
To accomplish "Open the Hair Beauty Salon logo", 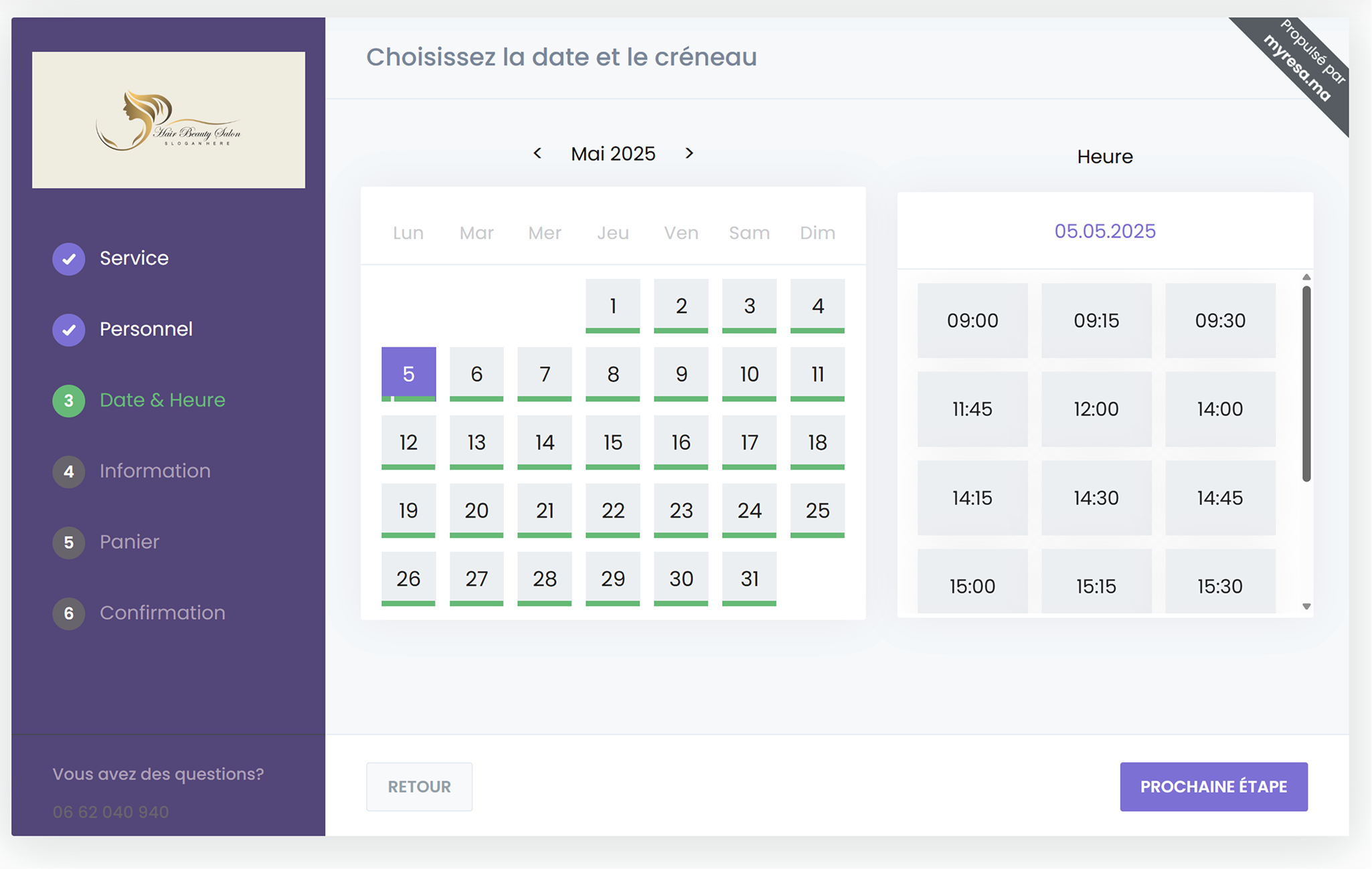I will [169, 120].
